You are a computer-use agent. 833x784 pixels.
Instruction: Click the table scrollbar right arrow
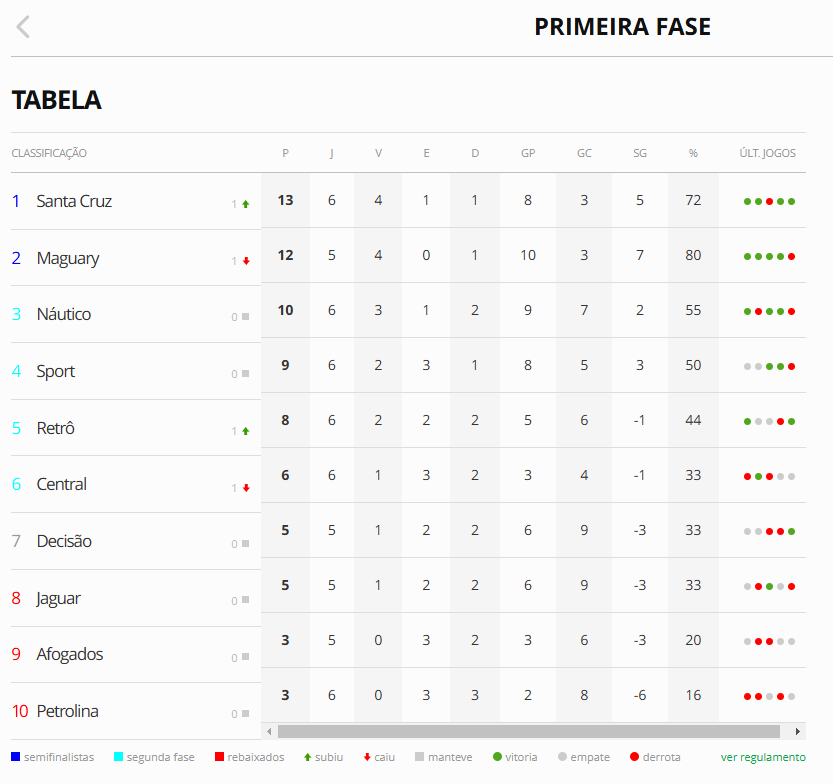click(798, 731)
